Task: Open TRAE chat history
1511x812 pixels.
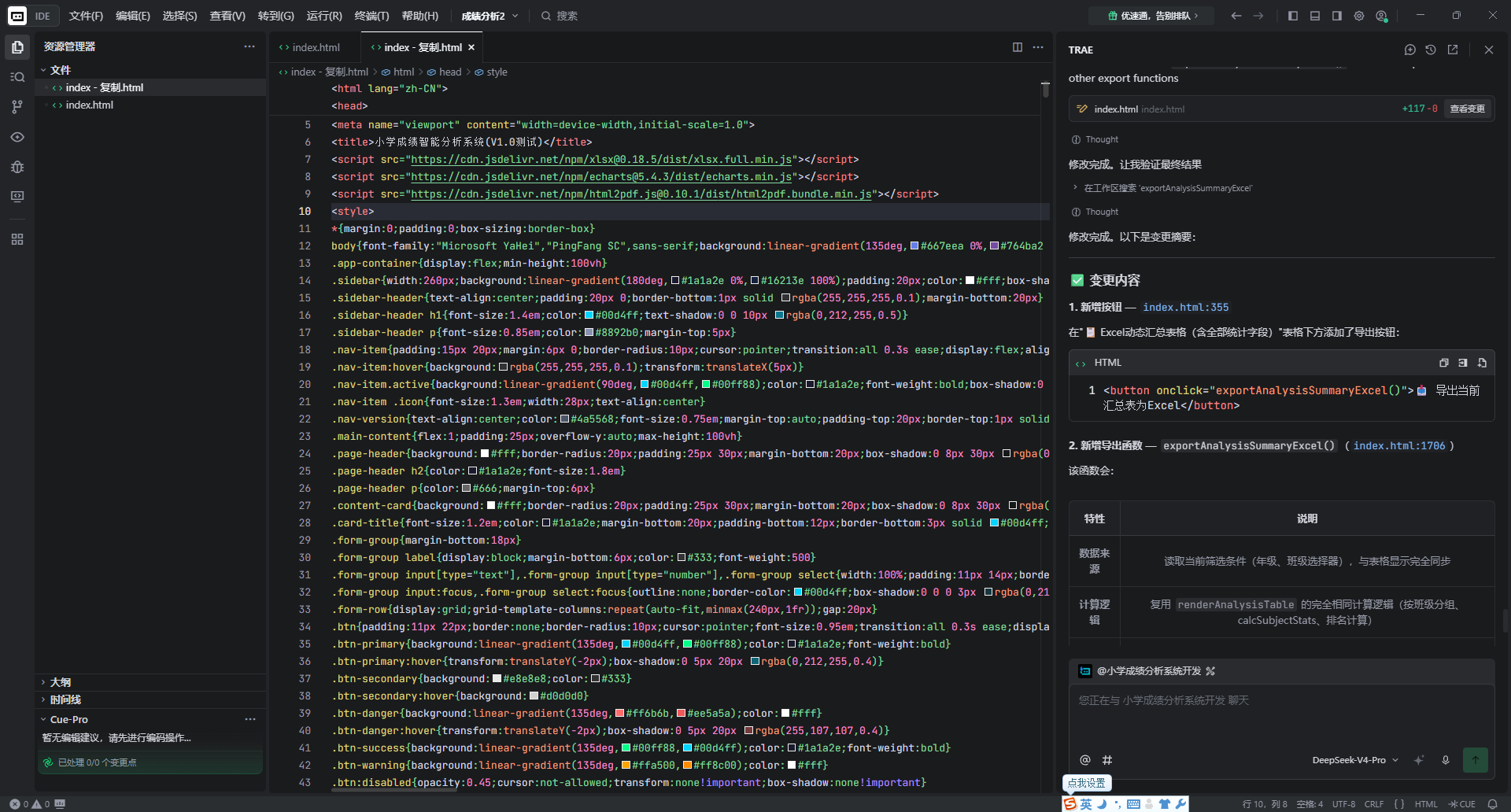Action: [1431, 50]
